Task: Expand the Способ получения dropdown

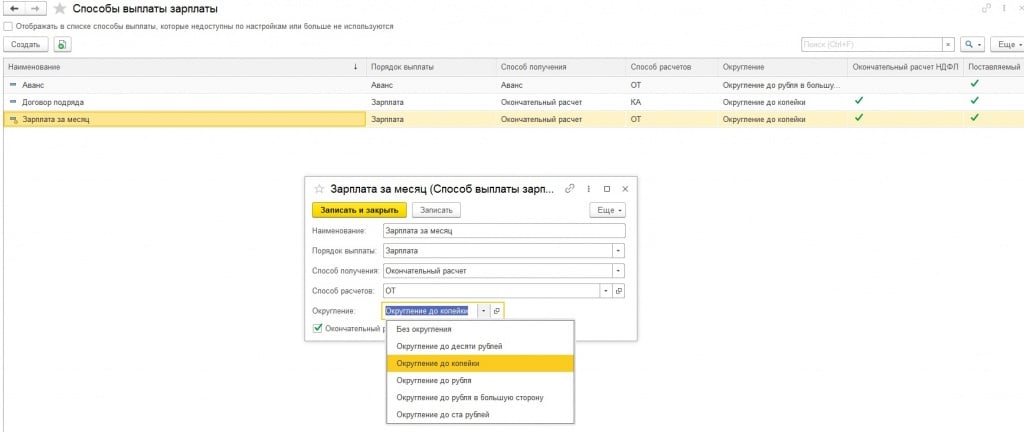Action: click(618, 271)
